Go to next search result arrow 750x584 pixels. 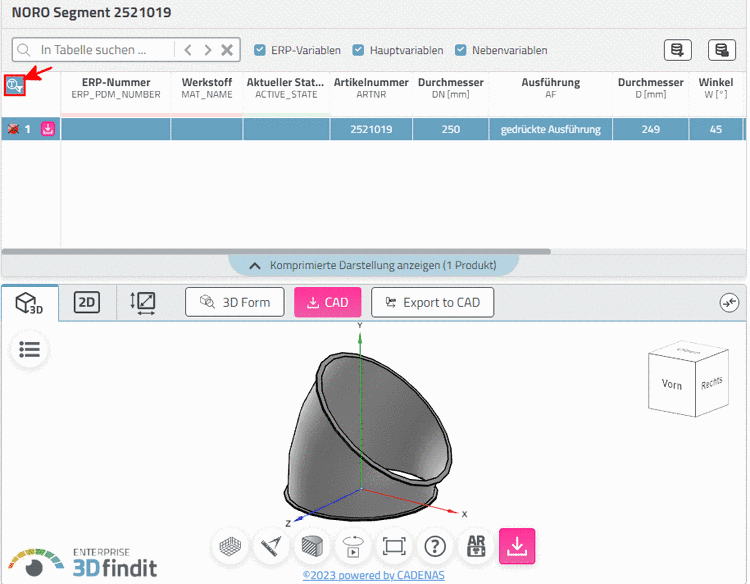coord(208,50)
